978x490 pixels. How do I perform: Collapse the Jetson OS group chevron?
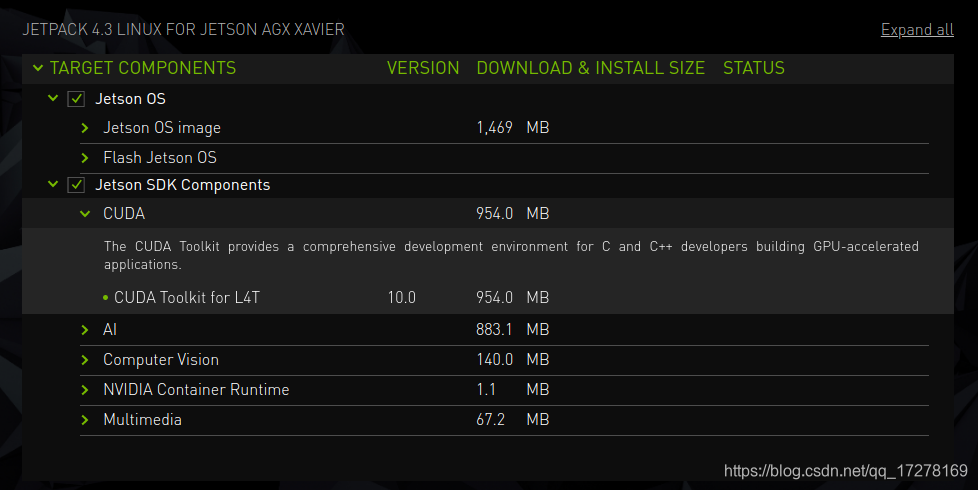pos(53,98)
